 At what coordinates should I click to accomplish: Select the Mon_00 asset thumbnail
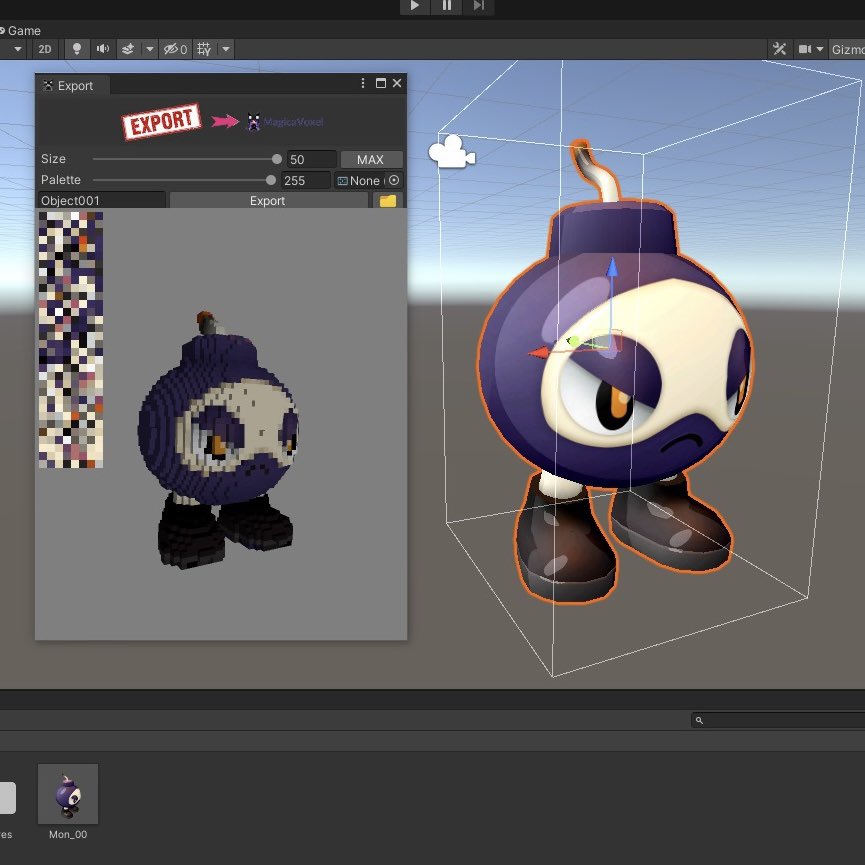(x=68, y=794)
